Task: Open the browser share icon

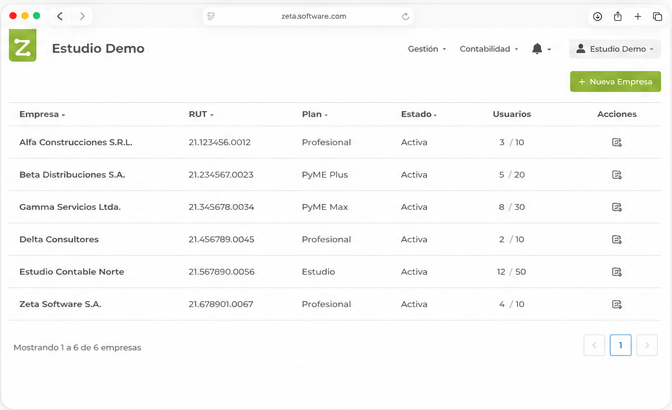Action: (618, 16)
